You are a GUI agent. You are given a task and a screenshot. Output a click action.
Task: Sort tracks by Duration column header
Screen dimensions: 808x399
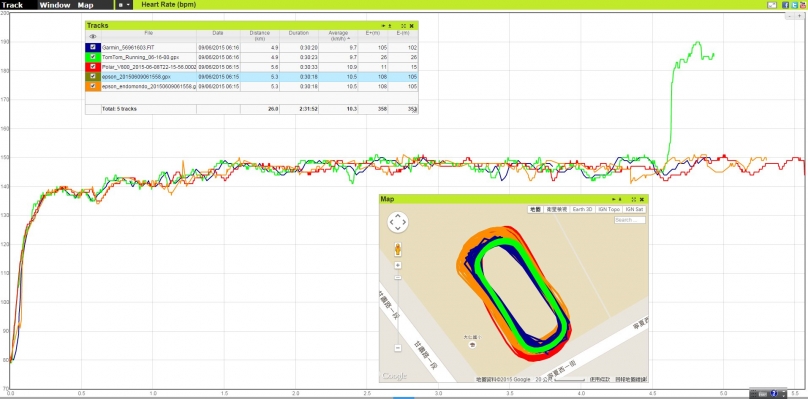[299, 36]
